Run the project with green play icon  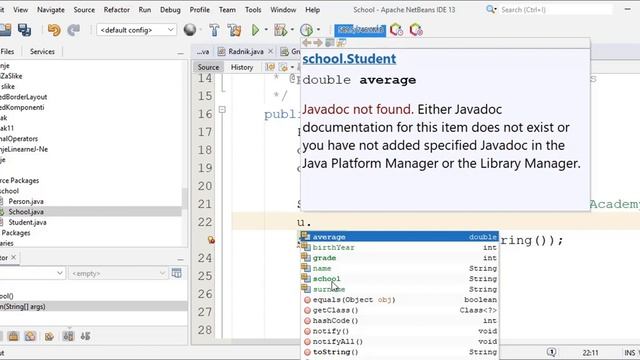point(256,30)
